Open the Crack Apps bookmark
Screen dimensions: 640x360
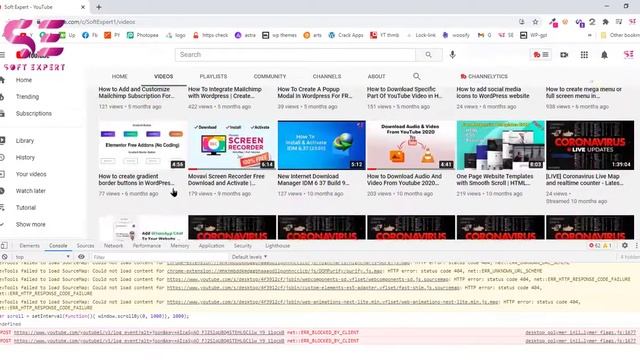pos(346,36)
